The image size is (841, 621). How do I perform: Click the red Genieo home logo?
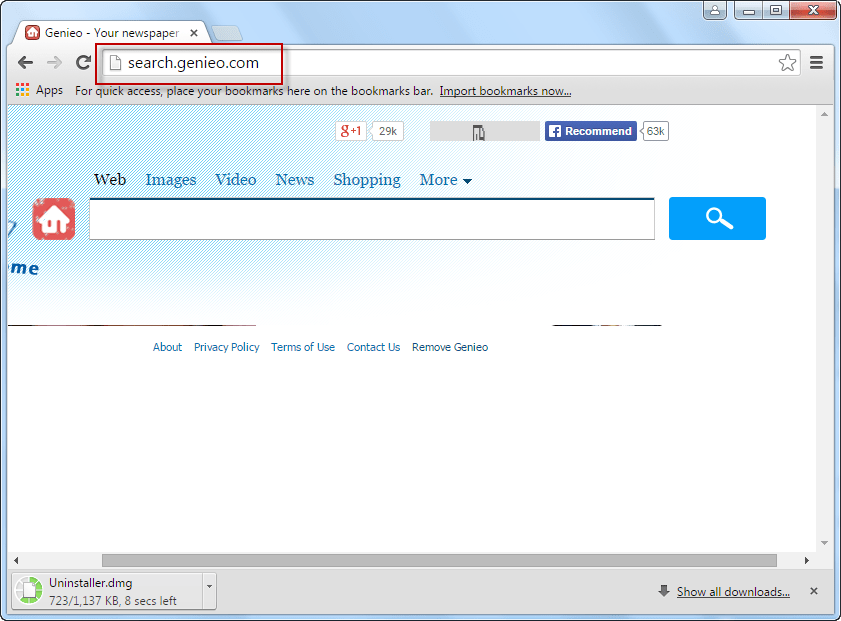pos(54,219)
